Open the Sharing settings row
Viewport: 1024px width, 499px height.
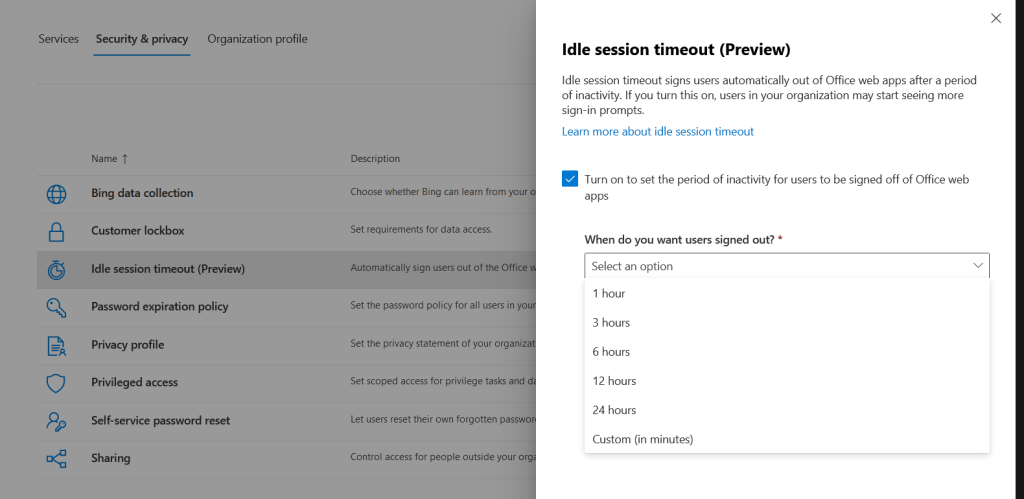pos(111,458)
